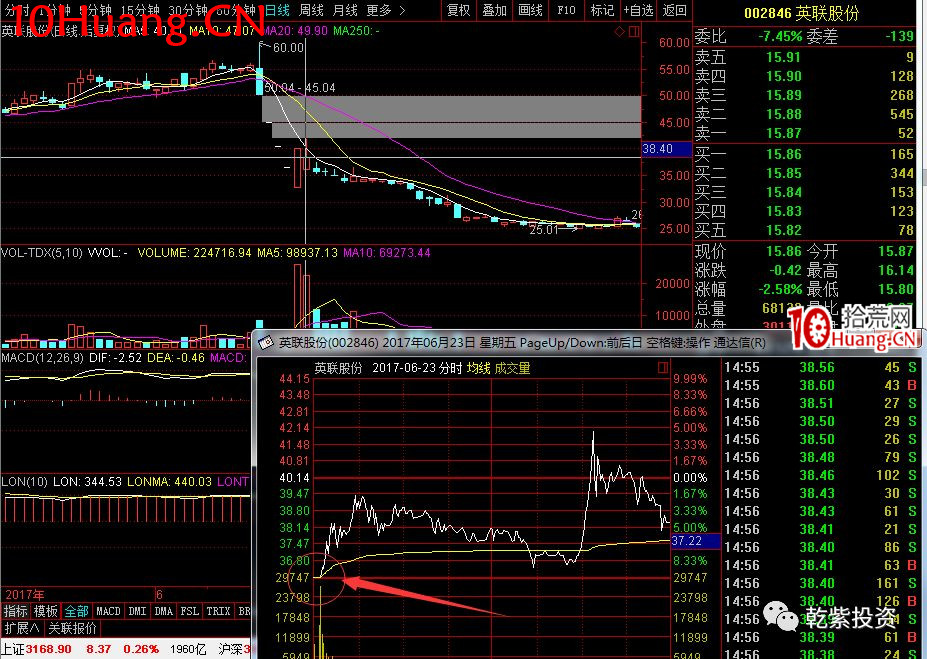Select the DMI indicator tab
Image resolution: width=927 pixels, height=659 pixels.
click(x=137, y=611)
